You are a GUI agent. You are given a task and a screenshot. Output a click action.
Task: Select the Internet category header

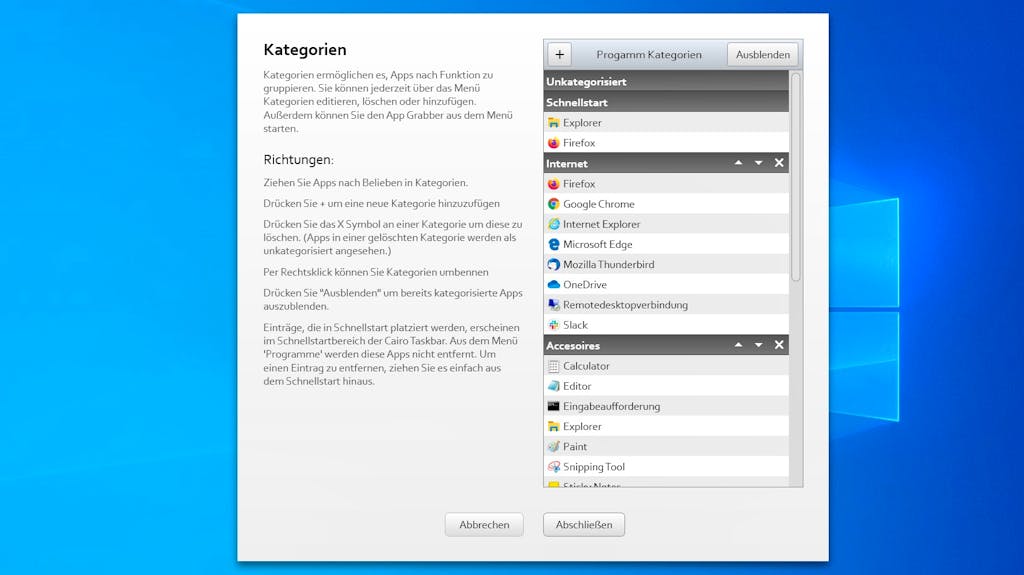click(x=666, y=163)
